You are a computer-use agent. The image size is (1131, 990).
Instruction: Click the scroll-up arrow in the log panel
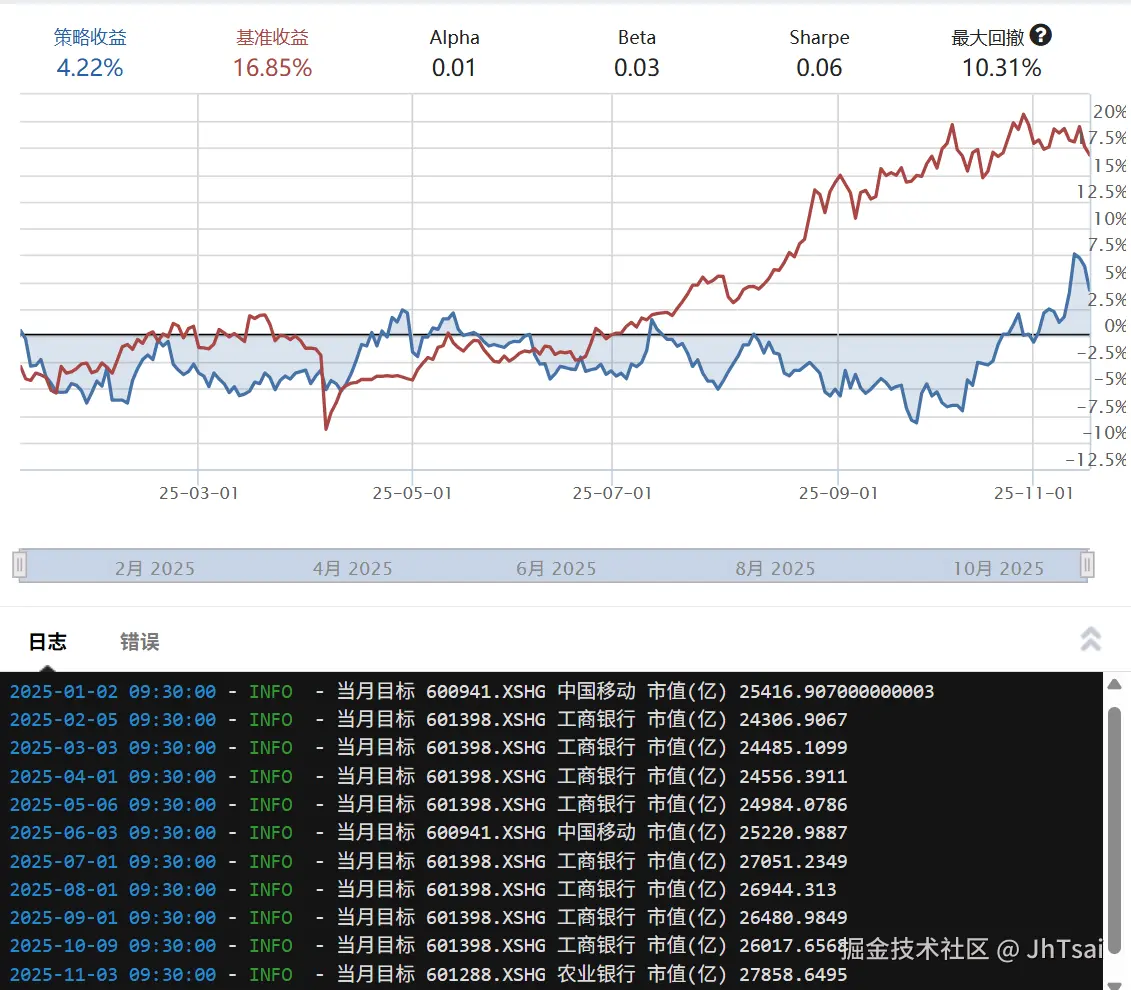(x=1113, y=684)
